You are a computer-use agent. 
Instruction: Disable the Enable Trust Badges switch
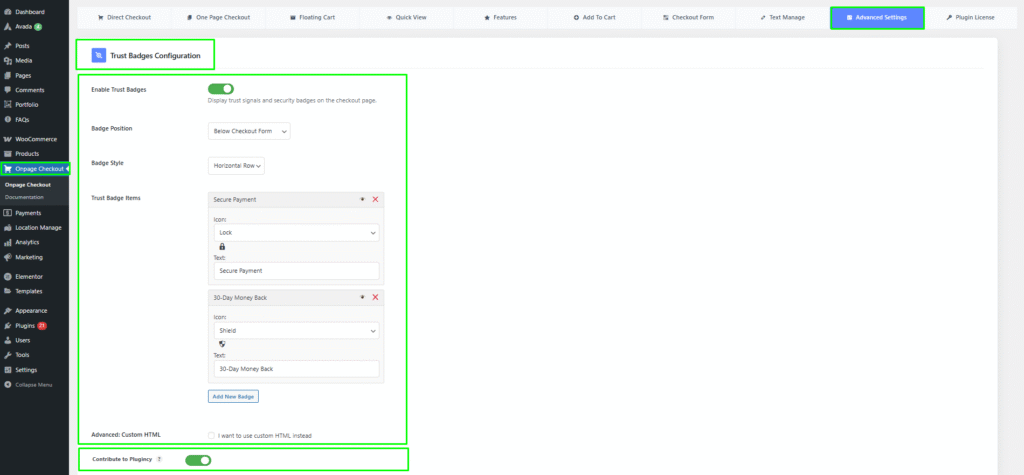pos(220,89)
